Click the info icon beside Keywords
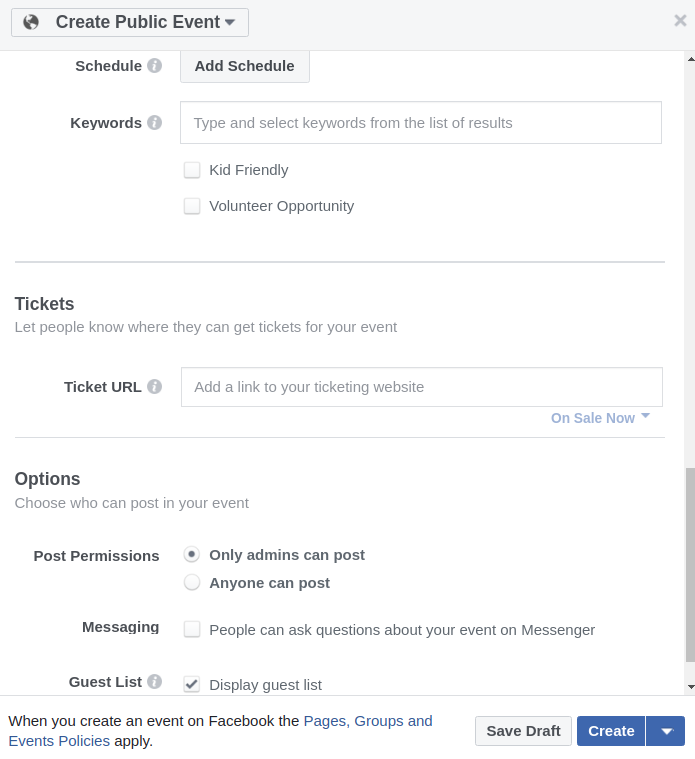This screenshot has width=695, height=759. (155, 123)
